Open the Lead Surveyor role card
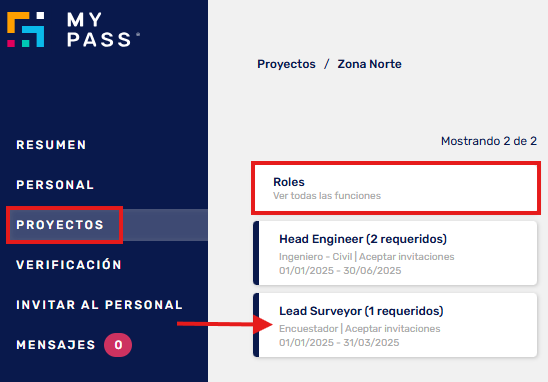Image resolution: width=548 pixels, height=382 pixels. pos(395,325)
